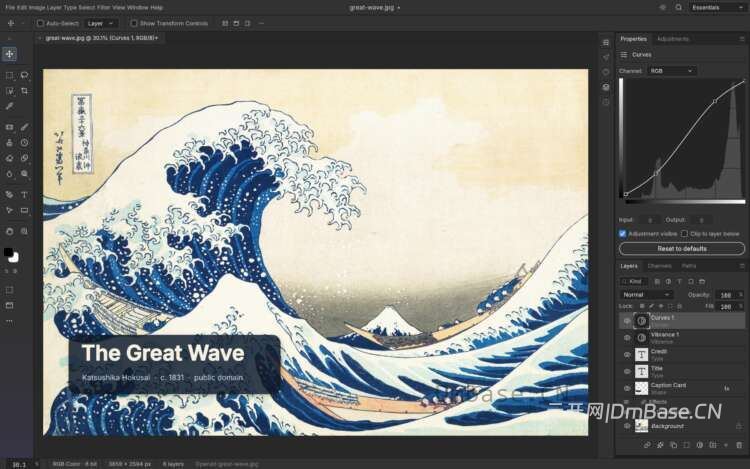Select the Crop tool
Viewport: 750px width, 469px height.
pos(24,91)
